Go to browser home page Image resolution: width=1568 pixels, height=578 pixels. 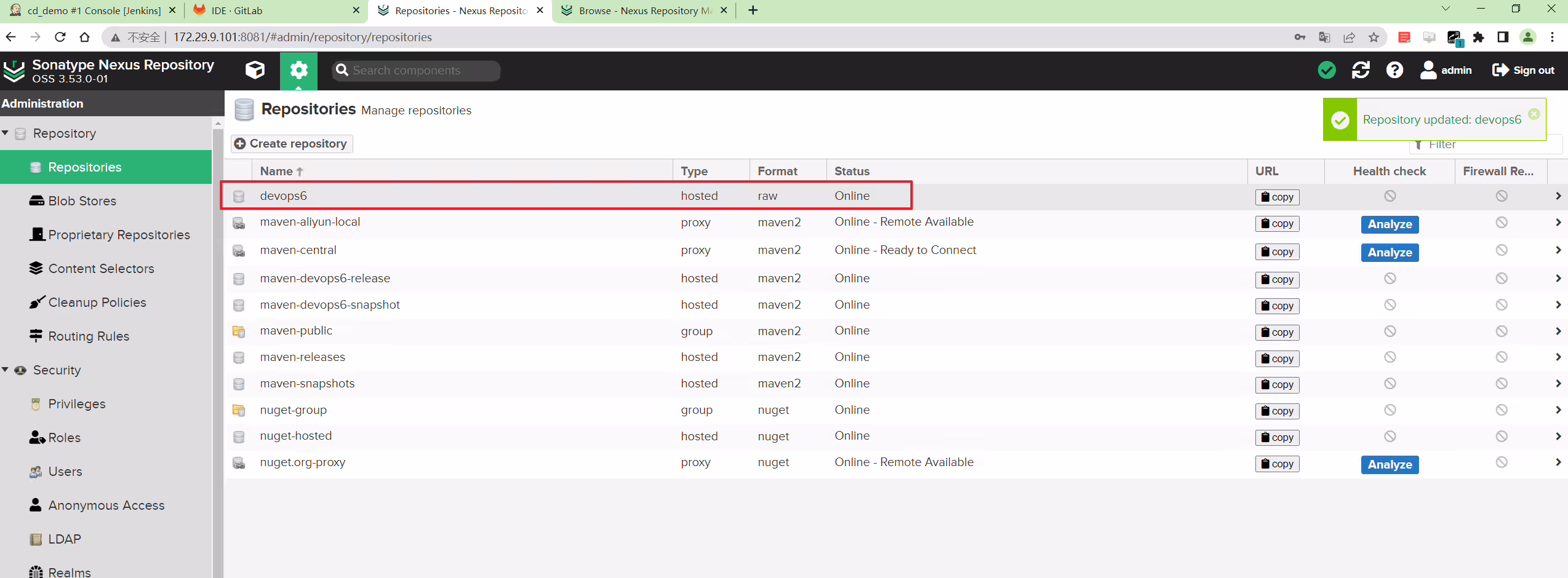(85, 37)
